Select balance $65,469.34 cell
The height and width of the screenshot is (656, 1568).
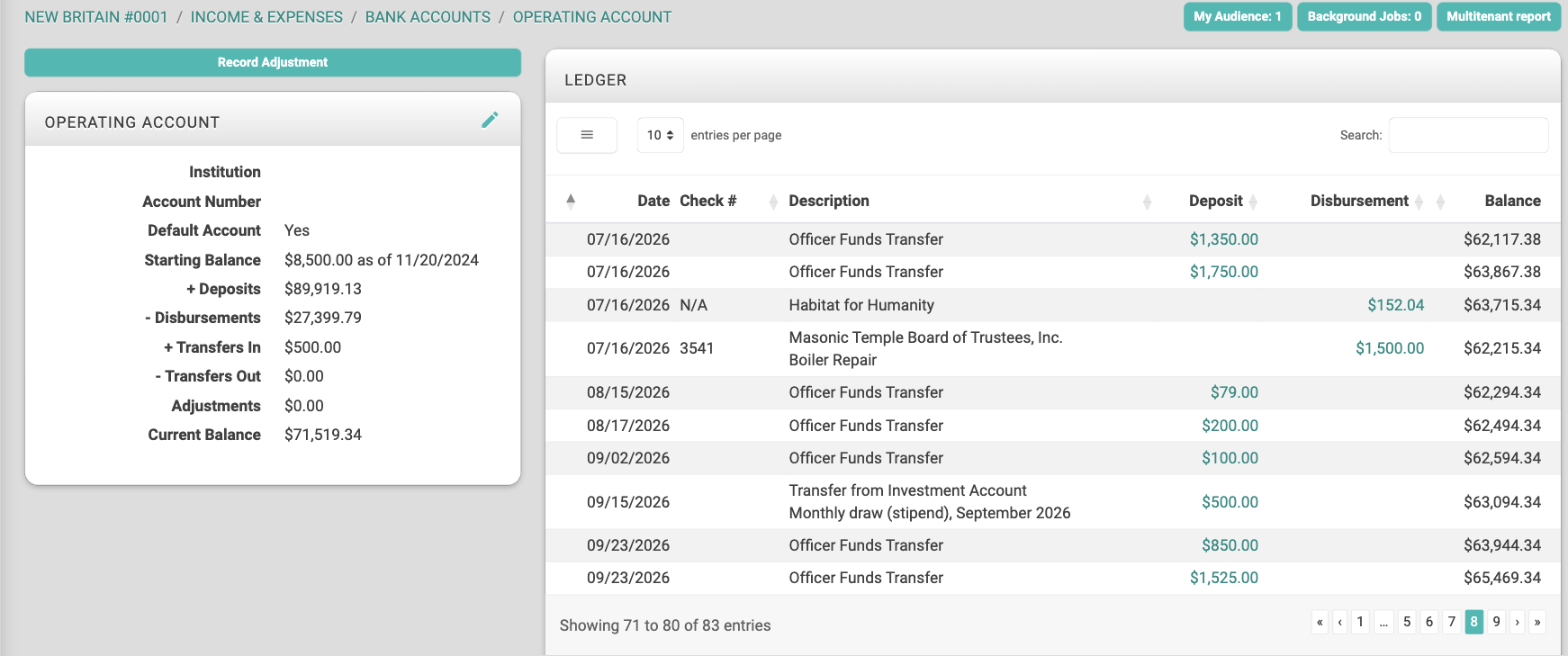pyautogui.click(x=1502, y=577)
